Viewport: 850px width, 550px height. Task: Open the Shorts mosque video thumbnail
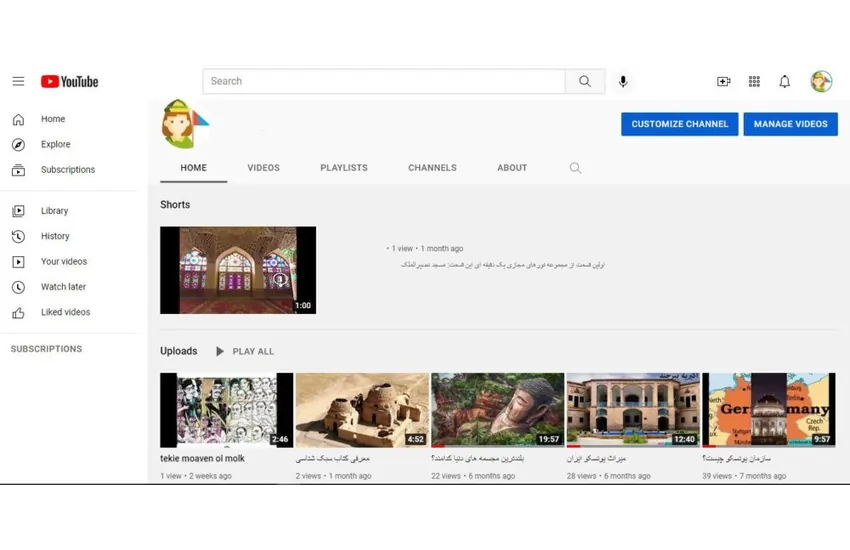coord(238,270)
